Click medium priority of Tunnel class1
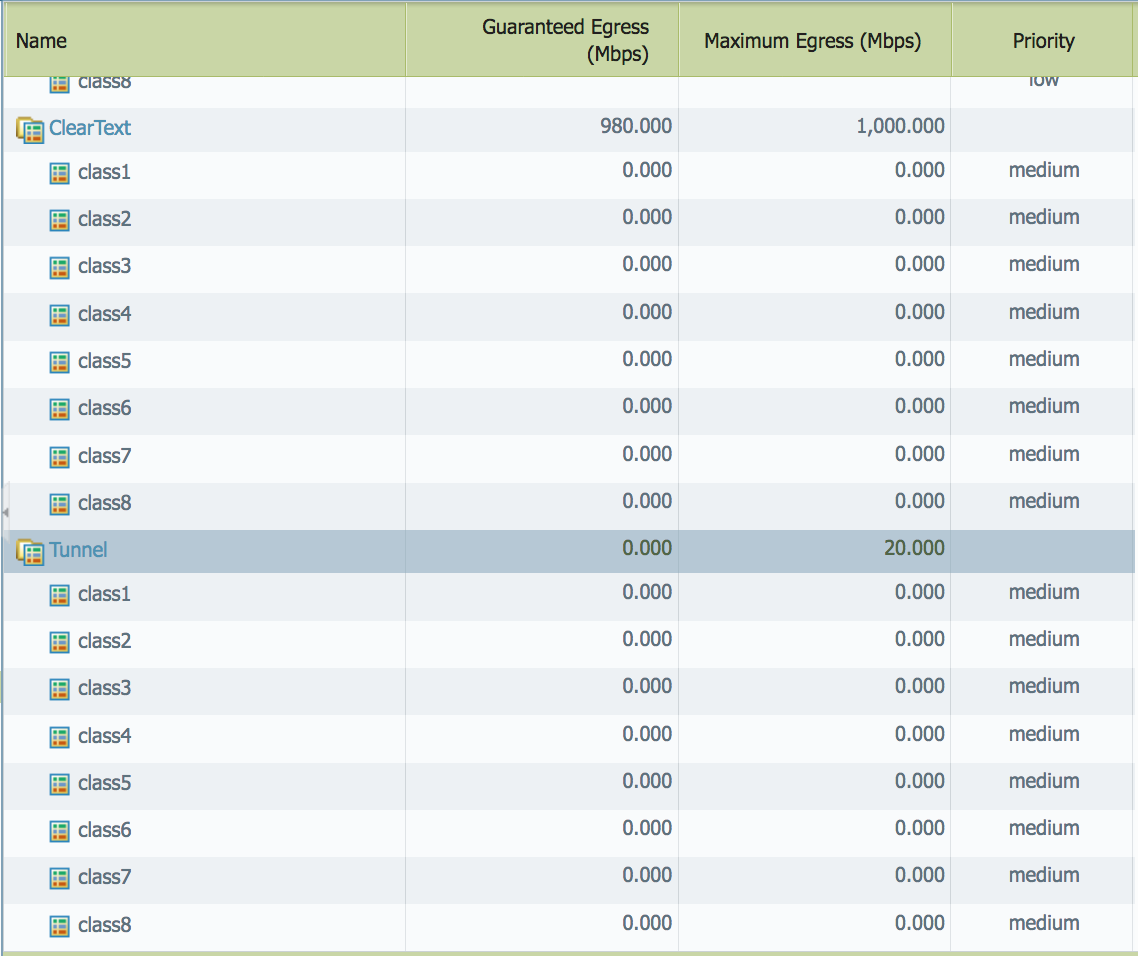The height and width of the screenshot is (956, 1138). coord(1044,592)
